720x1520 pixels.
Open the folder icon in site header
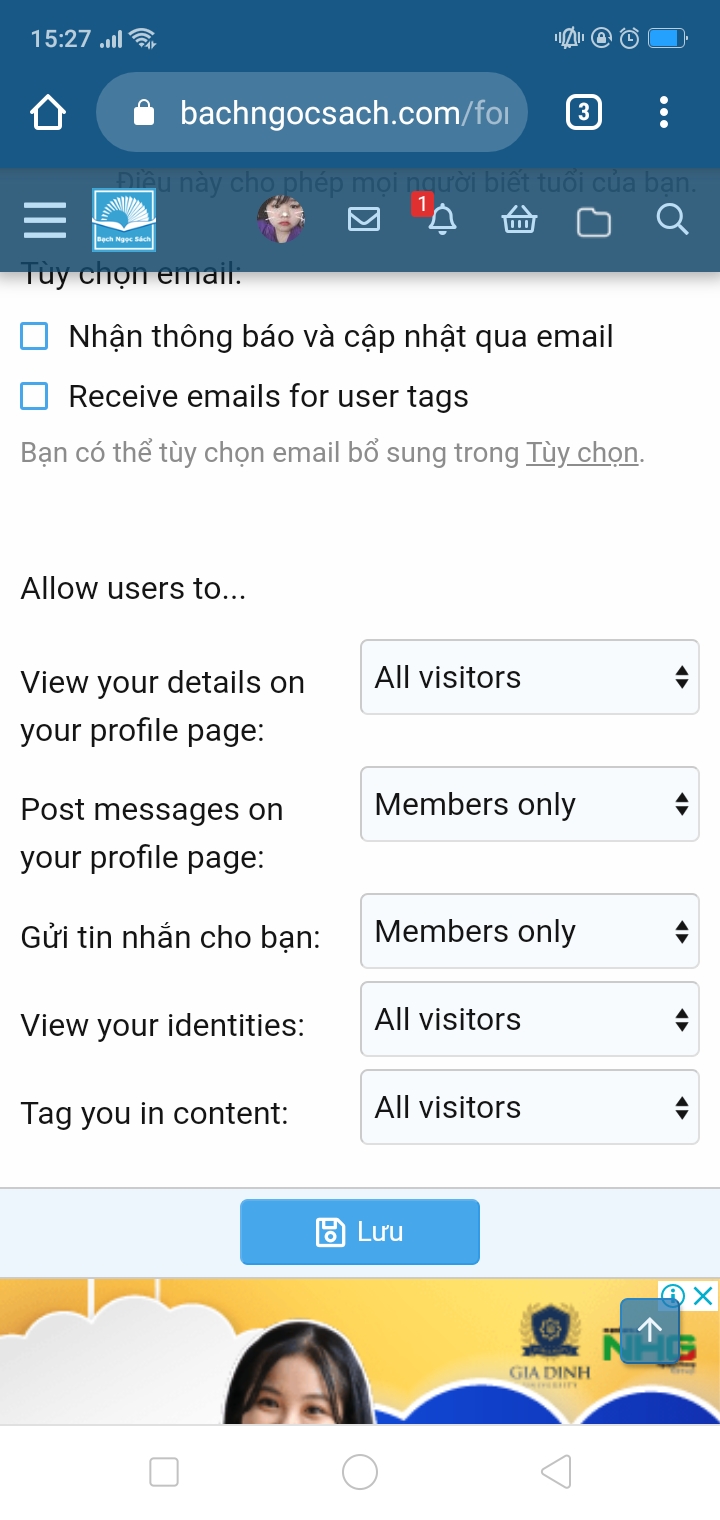594,221
